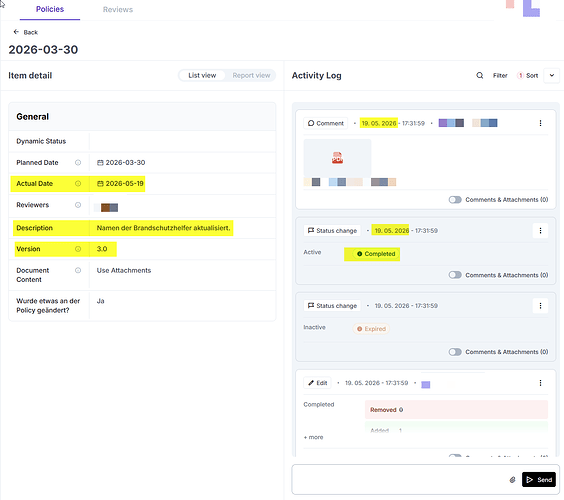
Task: Click the info icon next to Reviewers
Action: click(78, 205)
